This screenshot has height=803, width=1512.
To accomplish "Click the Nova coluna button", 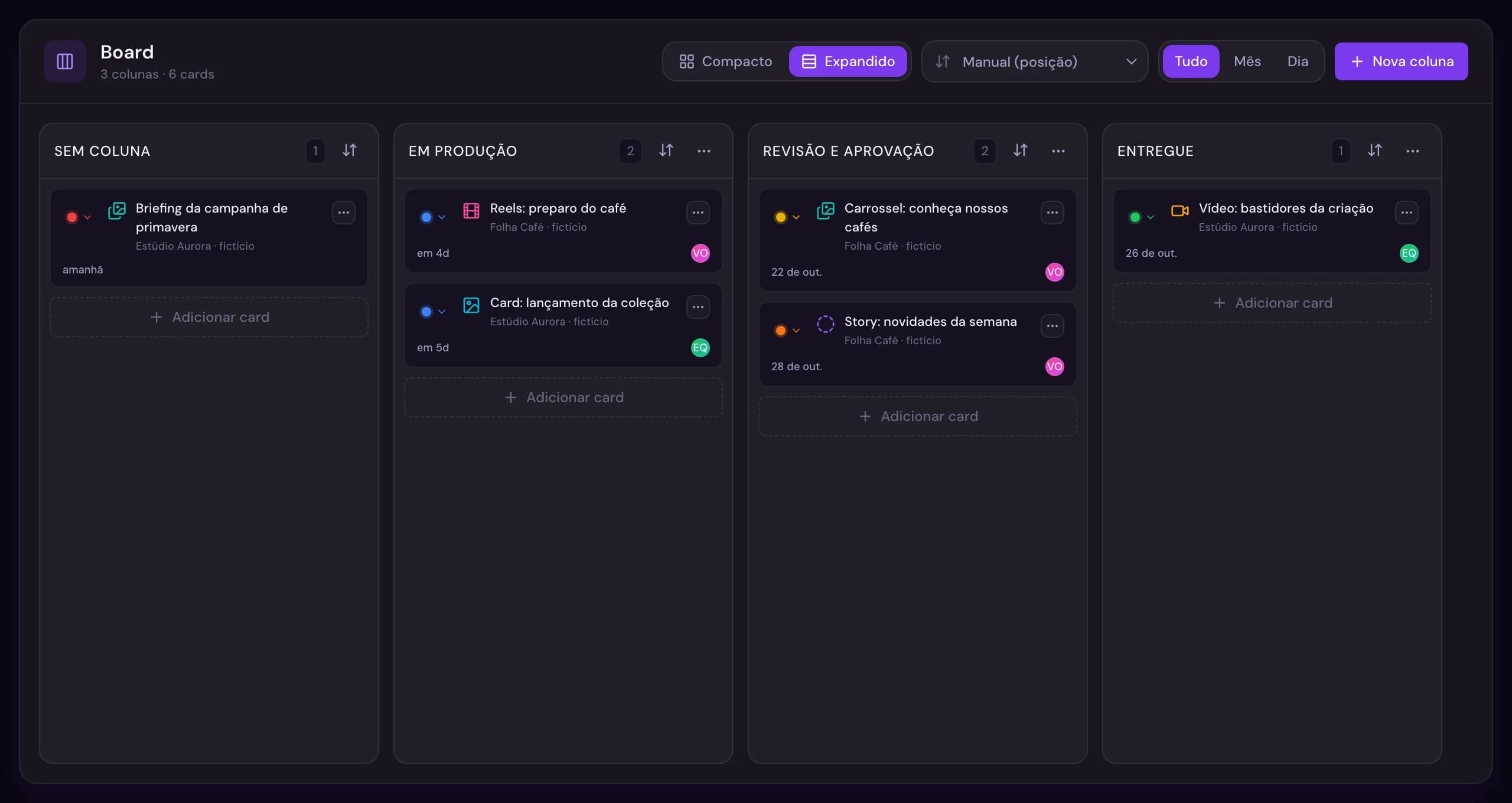I will [x=1401, y=61].
